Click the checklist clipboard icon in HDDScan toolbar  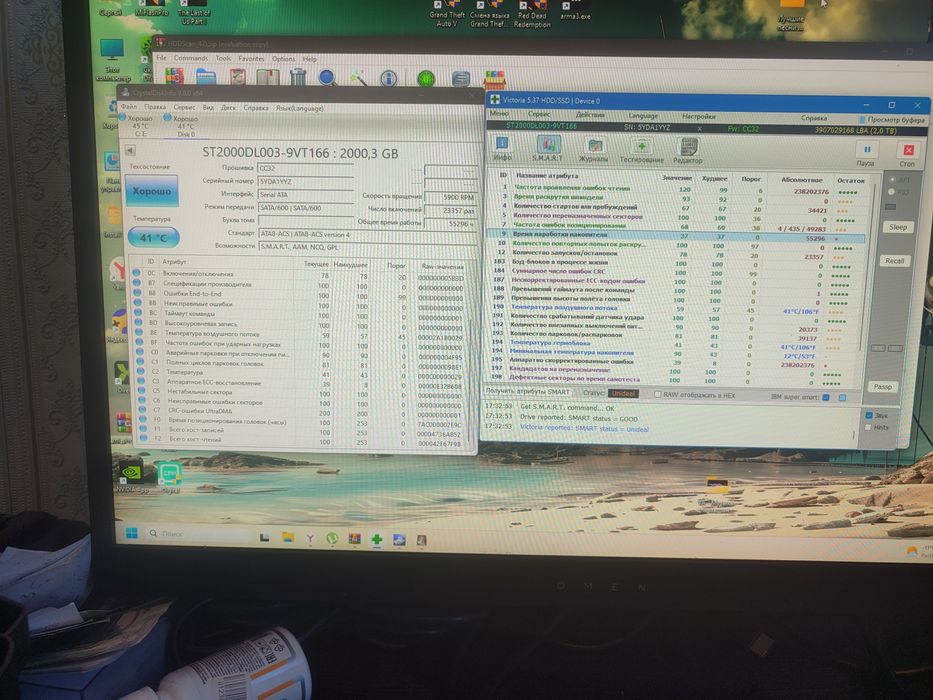tap(237, 77)
